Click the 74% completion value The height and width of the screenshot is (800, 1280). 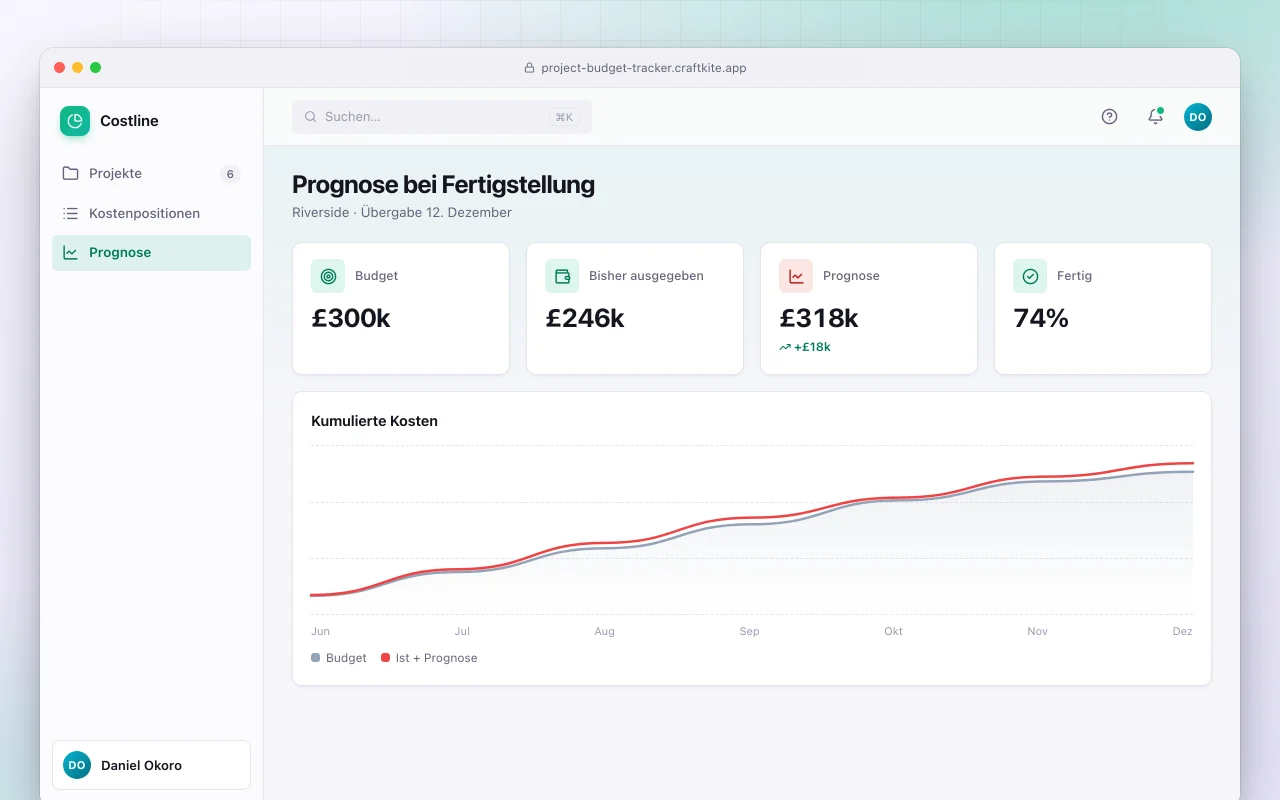tap(1041, 318)
